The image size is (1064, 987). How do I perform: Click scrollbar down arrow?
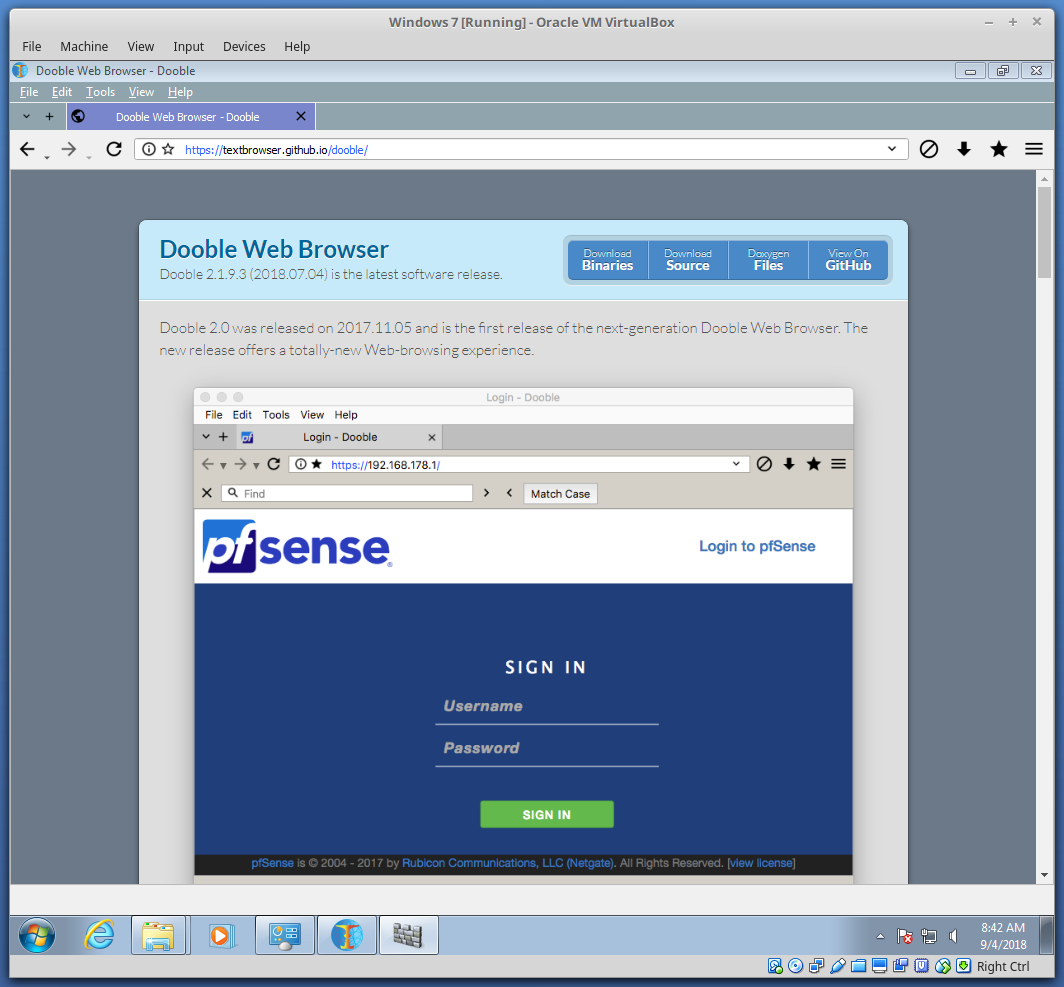coord(1044,875)
